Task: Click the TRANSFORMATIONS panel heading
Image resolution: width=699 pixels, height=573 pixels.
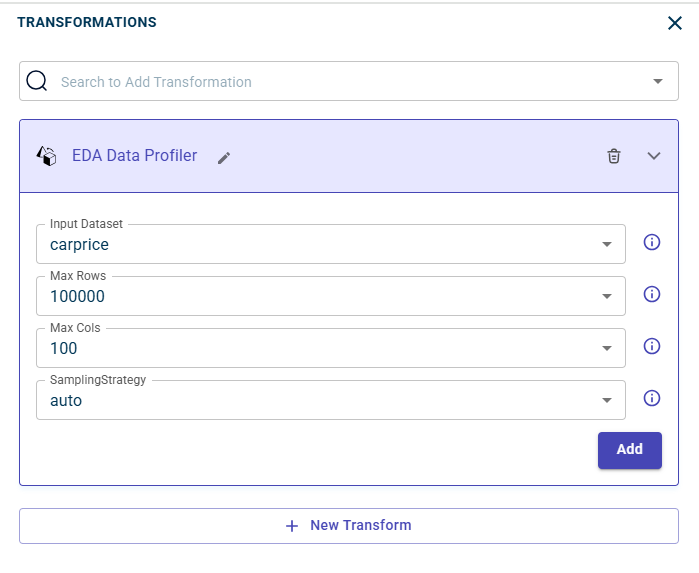Action: coord(87,22)
